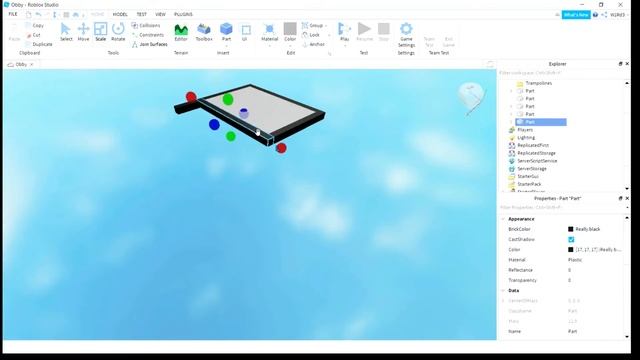This screenshot has width=640, height=360.
Task: Expand the Edit group dialog launcher
Action: [x=329, y=53]
